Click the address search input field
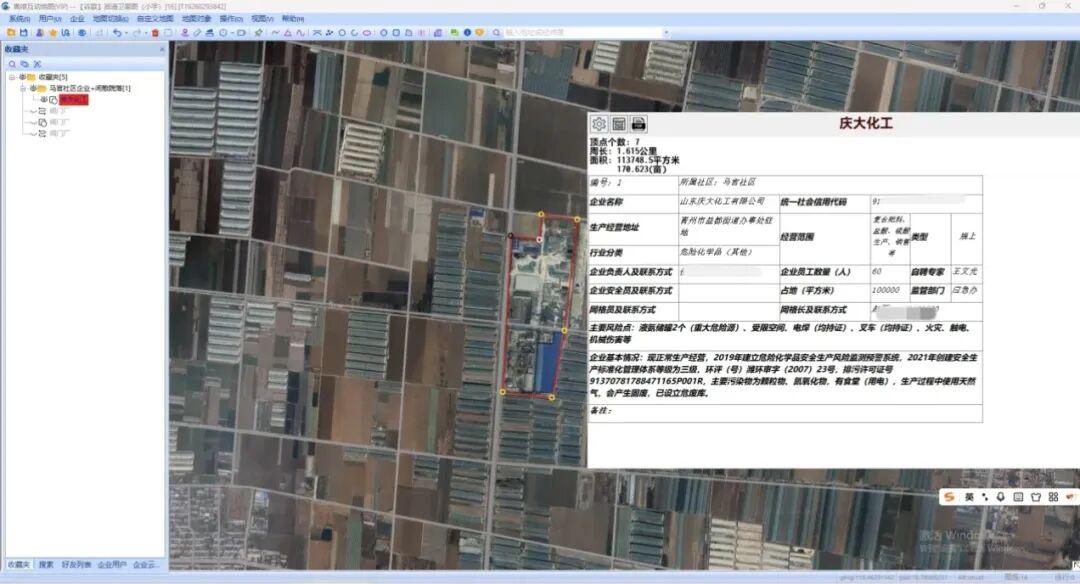 (580, 33)
